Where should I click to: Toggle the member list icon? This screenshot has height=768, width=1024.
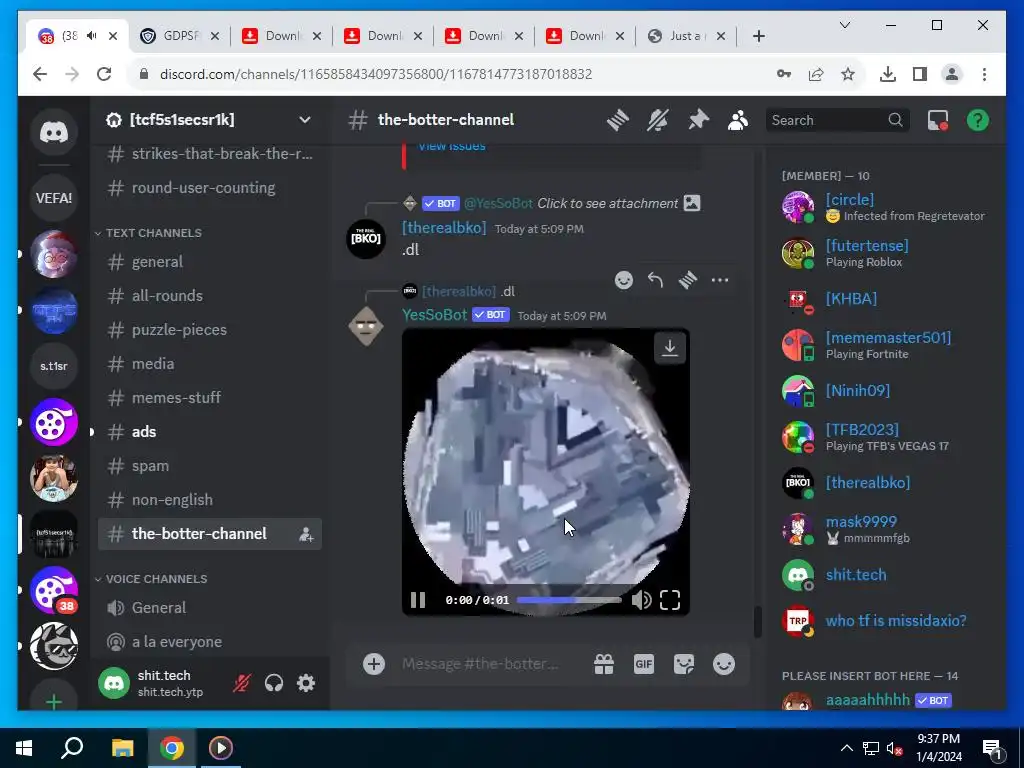[x=738, y=120]
